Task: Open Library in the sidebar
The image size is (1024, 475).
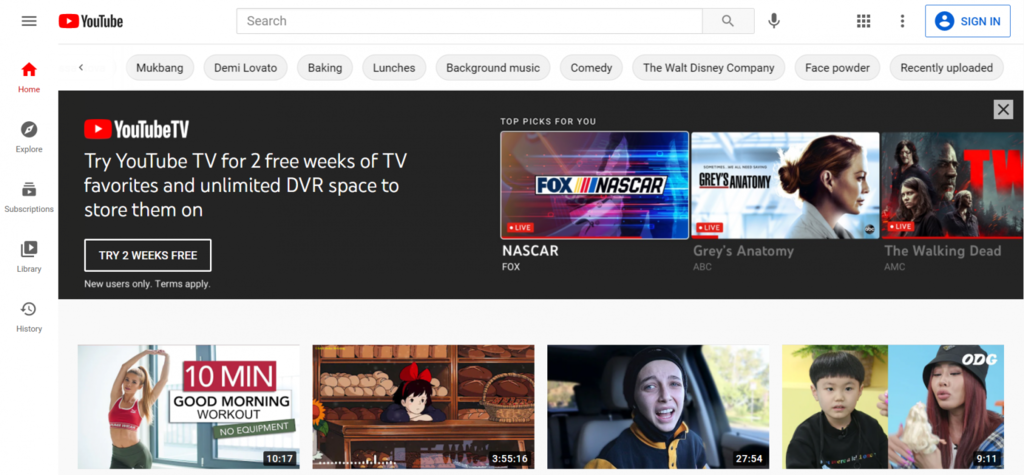Action: coord(29,256)
